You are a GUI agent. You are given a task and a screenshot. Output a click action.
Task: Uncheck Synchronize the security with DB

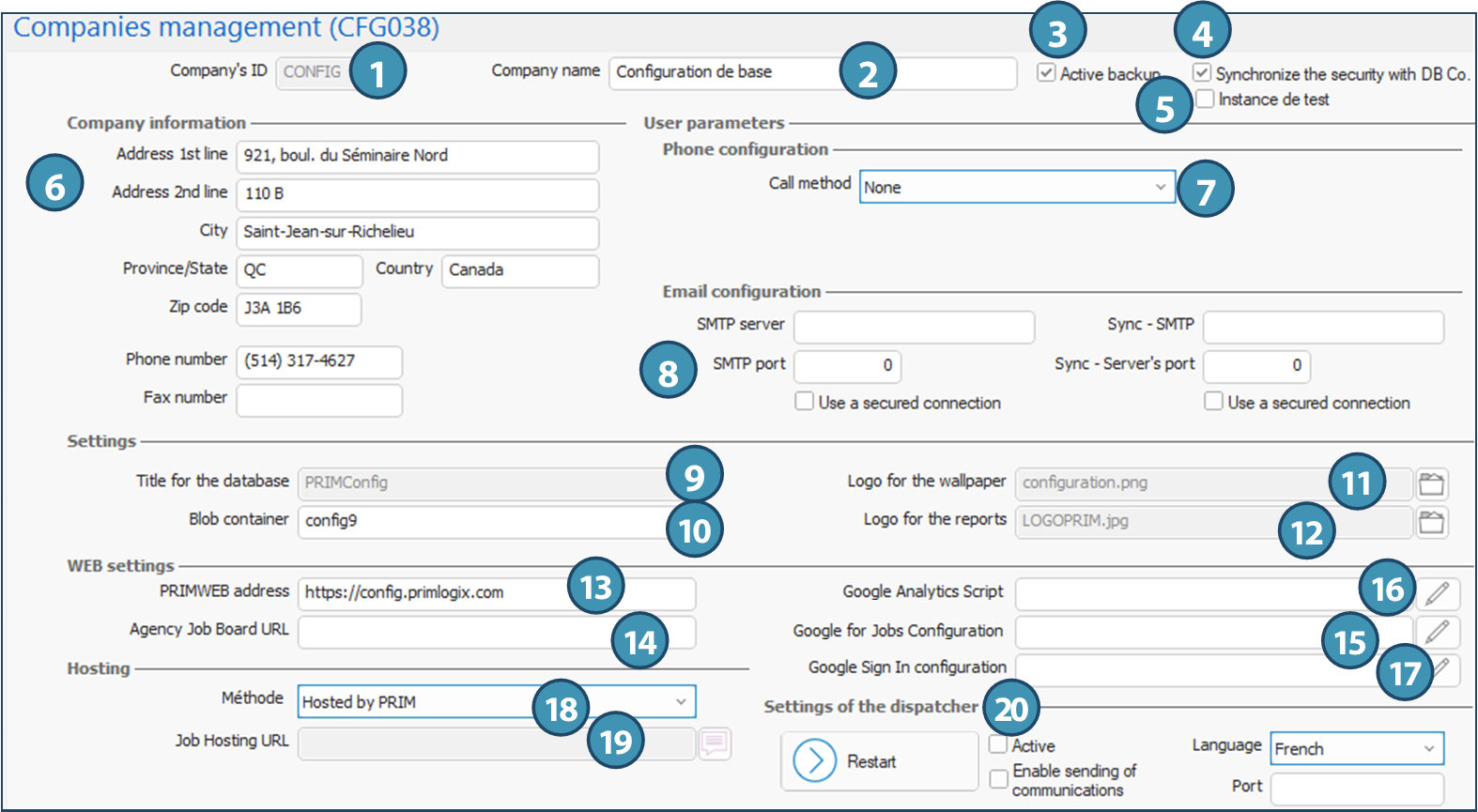click(1202, 73)
